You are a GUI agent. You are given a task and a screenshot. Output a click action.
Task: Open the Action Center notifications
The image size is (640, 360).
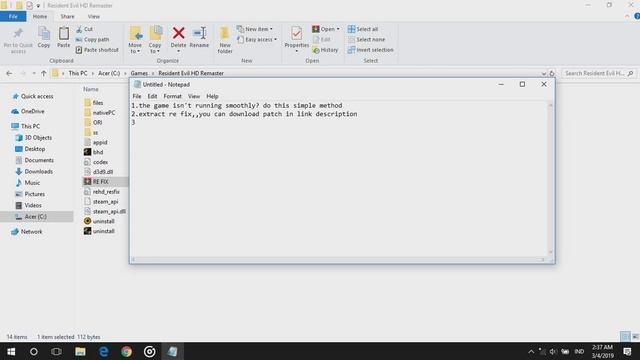[x=627, y=351]
